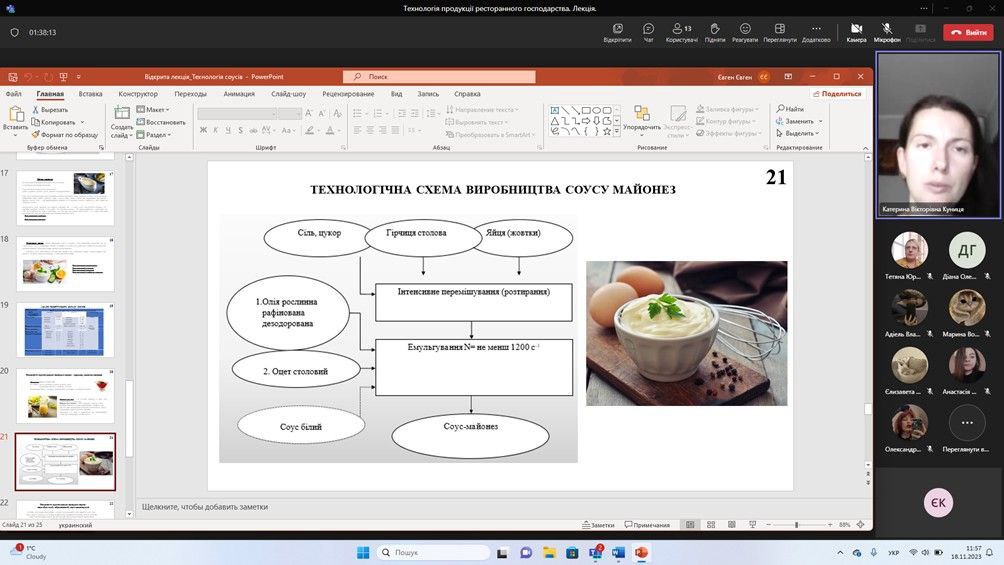The height and width of the screenshot is (565, 1004).
Task: Toggle the Заметки notes pane
Action: [x=597, y=525]
